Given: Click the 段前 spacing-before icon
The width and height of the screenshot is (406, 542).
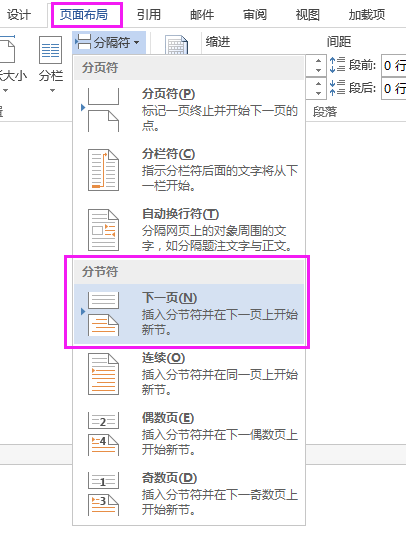Looking at the screenshot, I should (x=337, y=65).
